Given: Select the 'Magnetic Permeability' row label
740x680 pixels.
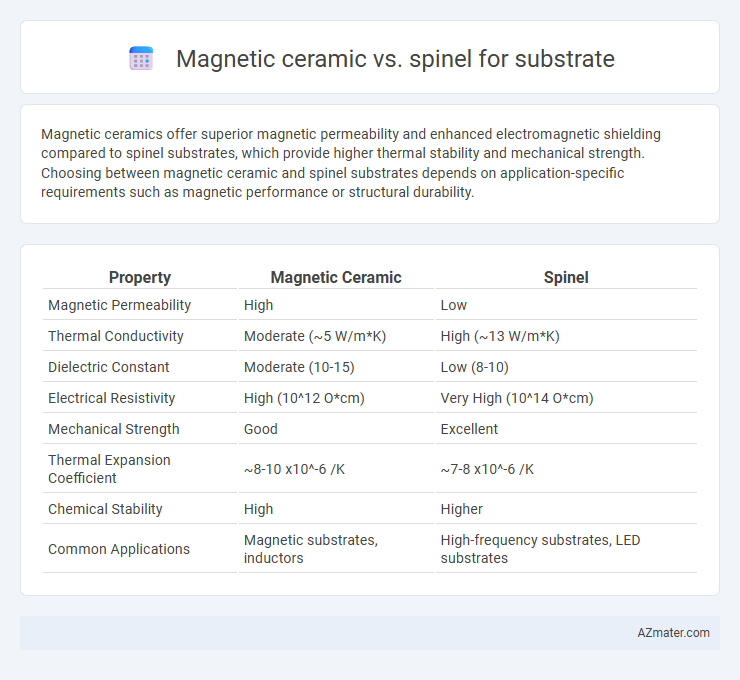Looking at the screenshot, I should tap(119, 305).
